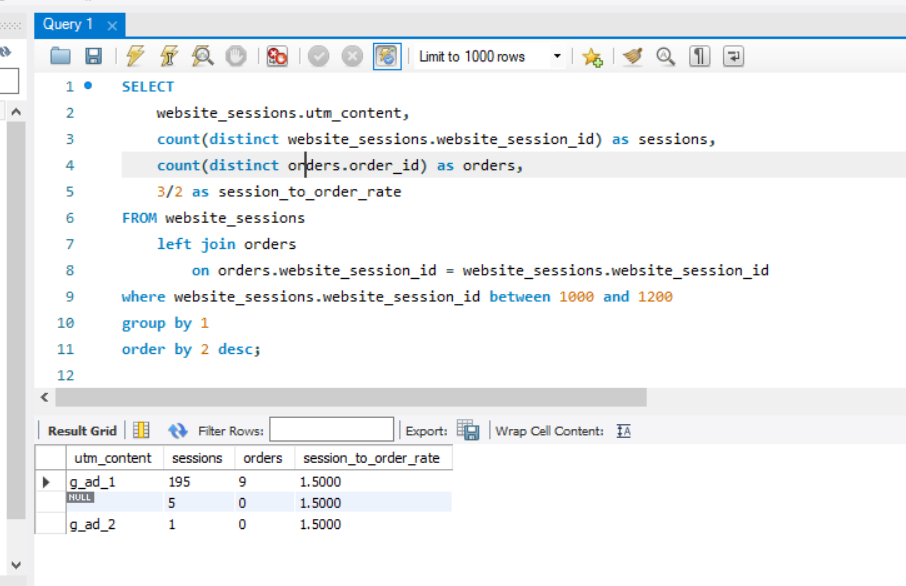The height and width of the screenshot is (586, 906).
Task: Select sessions cell with 195
Action: 199,481
